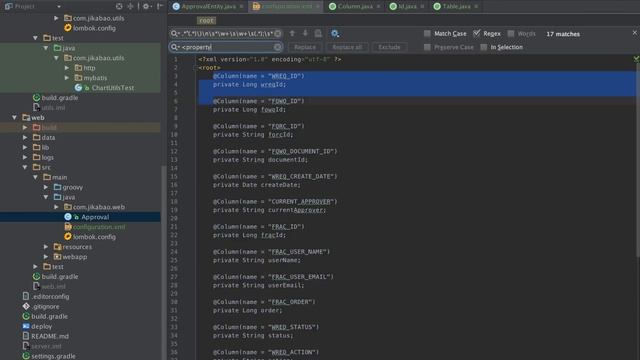The width and height of the screenshot is (640, 360).
Task: Go to next search occurrence arrow
Action: [305, 33]
